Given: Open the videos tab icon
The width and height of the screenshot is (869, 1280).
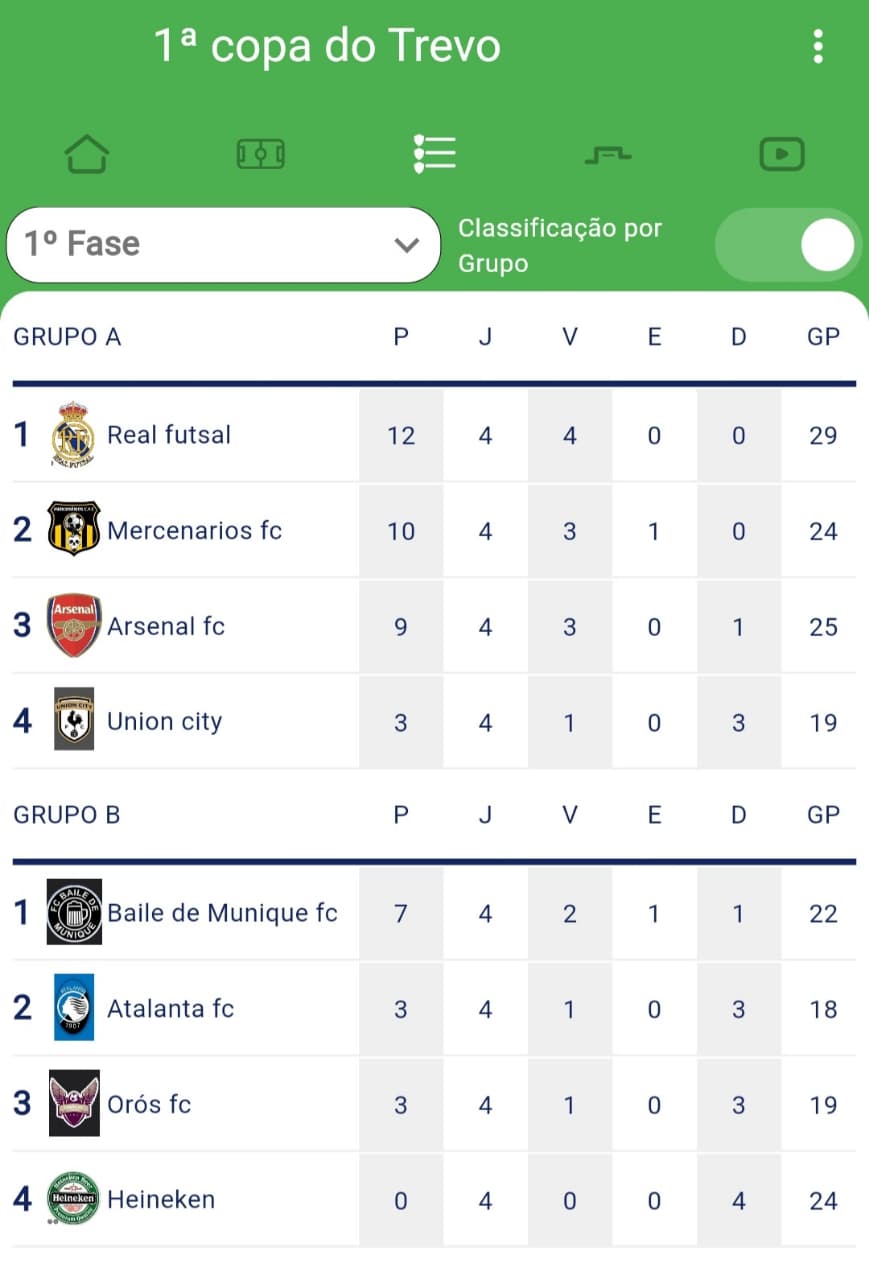Looking at the screenshot, I should click(x=782, y=153).
